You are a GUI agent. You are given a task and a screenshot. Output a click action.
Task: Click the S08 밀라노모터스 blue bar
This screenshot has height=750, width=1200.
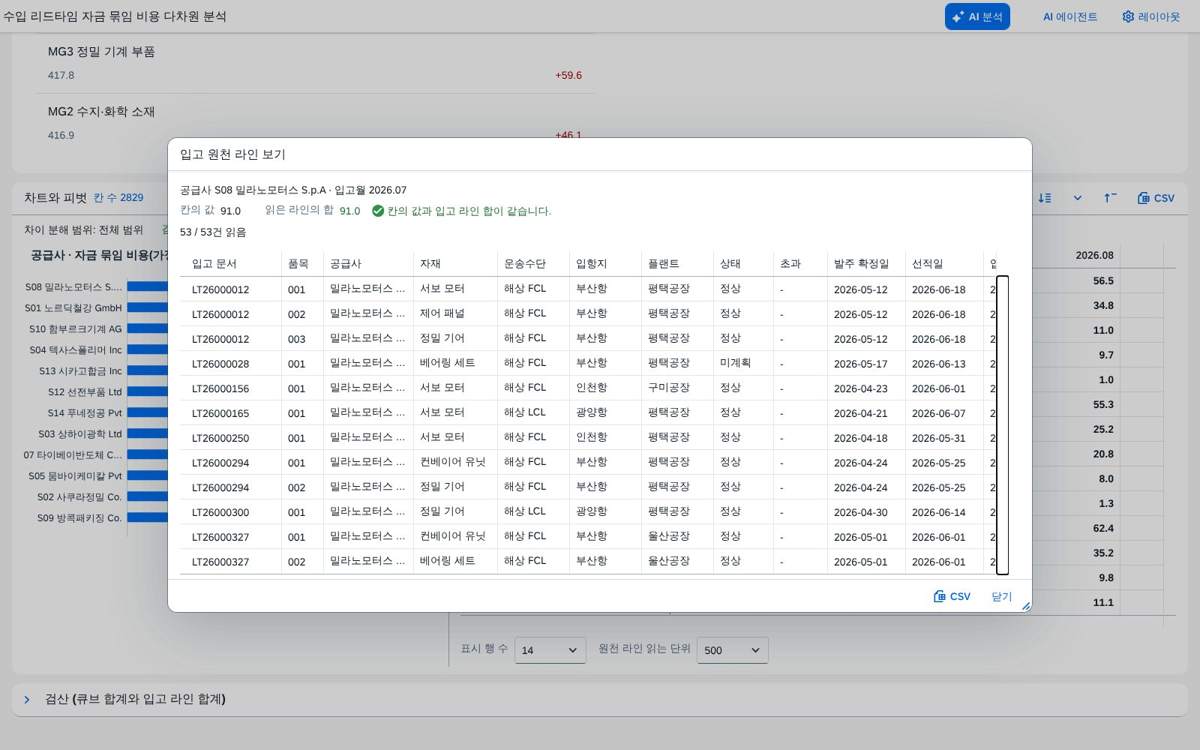(x=147, y=287)
